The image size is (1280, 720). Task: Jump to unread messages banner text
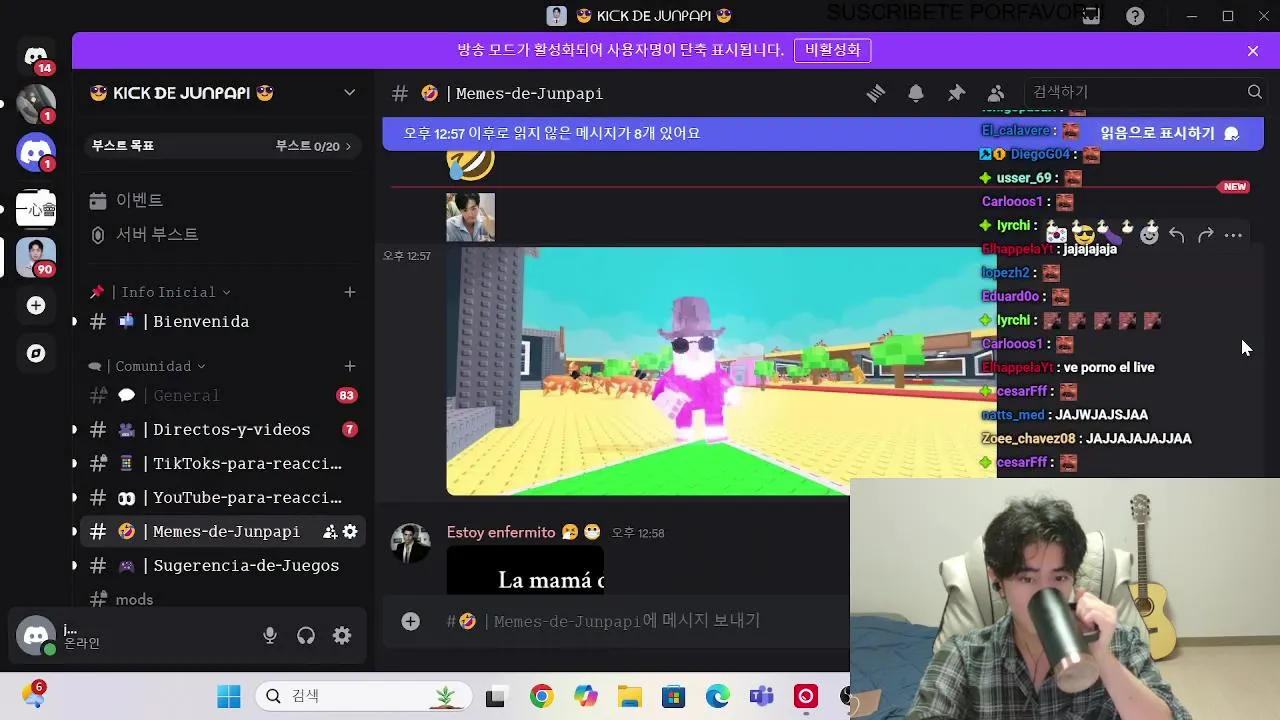pos(551,133)
